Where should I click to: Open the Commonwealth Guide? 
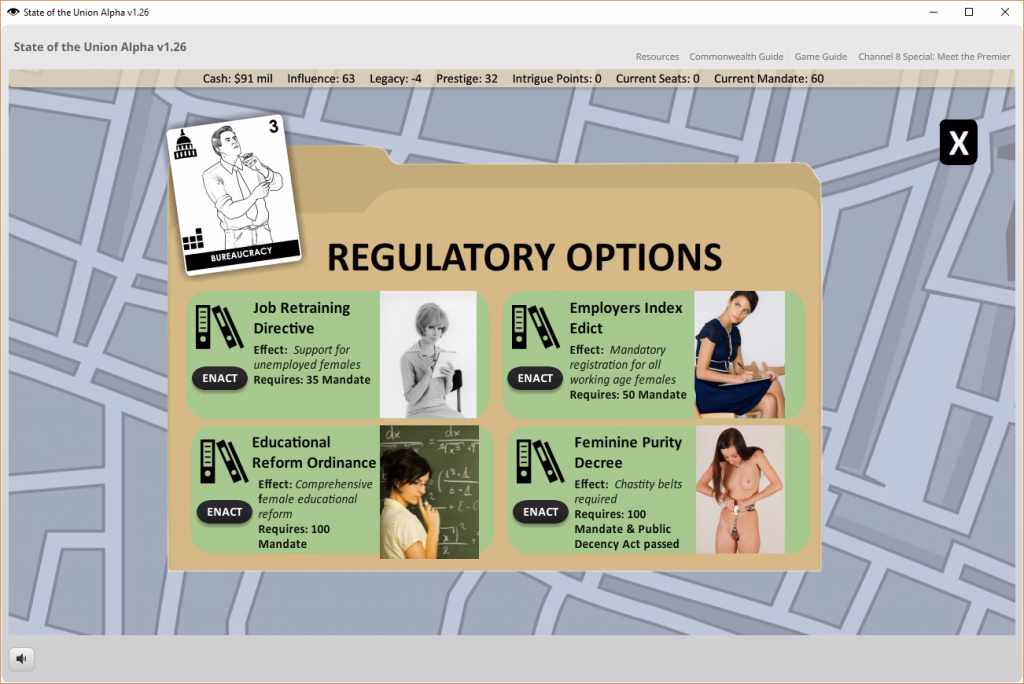point(736,57)
